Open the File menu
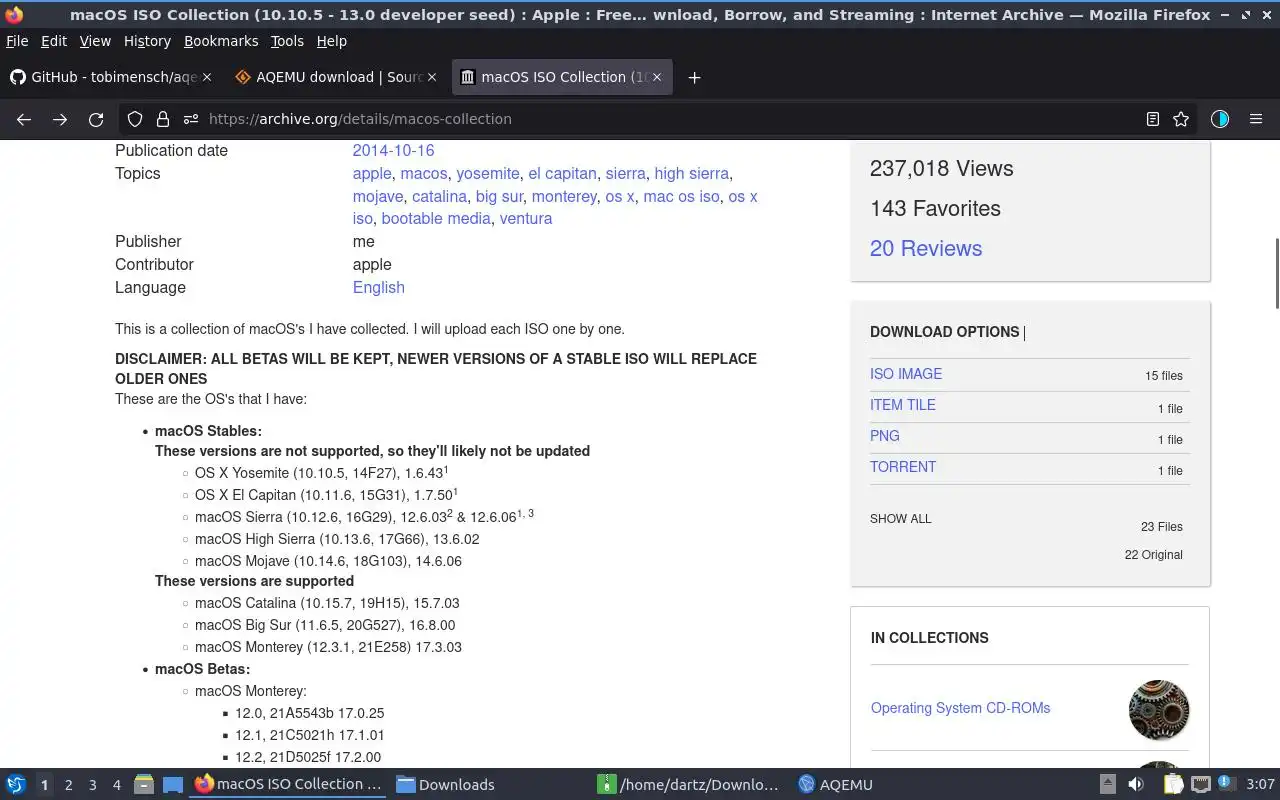The height and width of the screenshot is (800, 1280). (x=17, y=41)
